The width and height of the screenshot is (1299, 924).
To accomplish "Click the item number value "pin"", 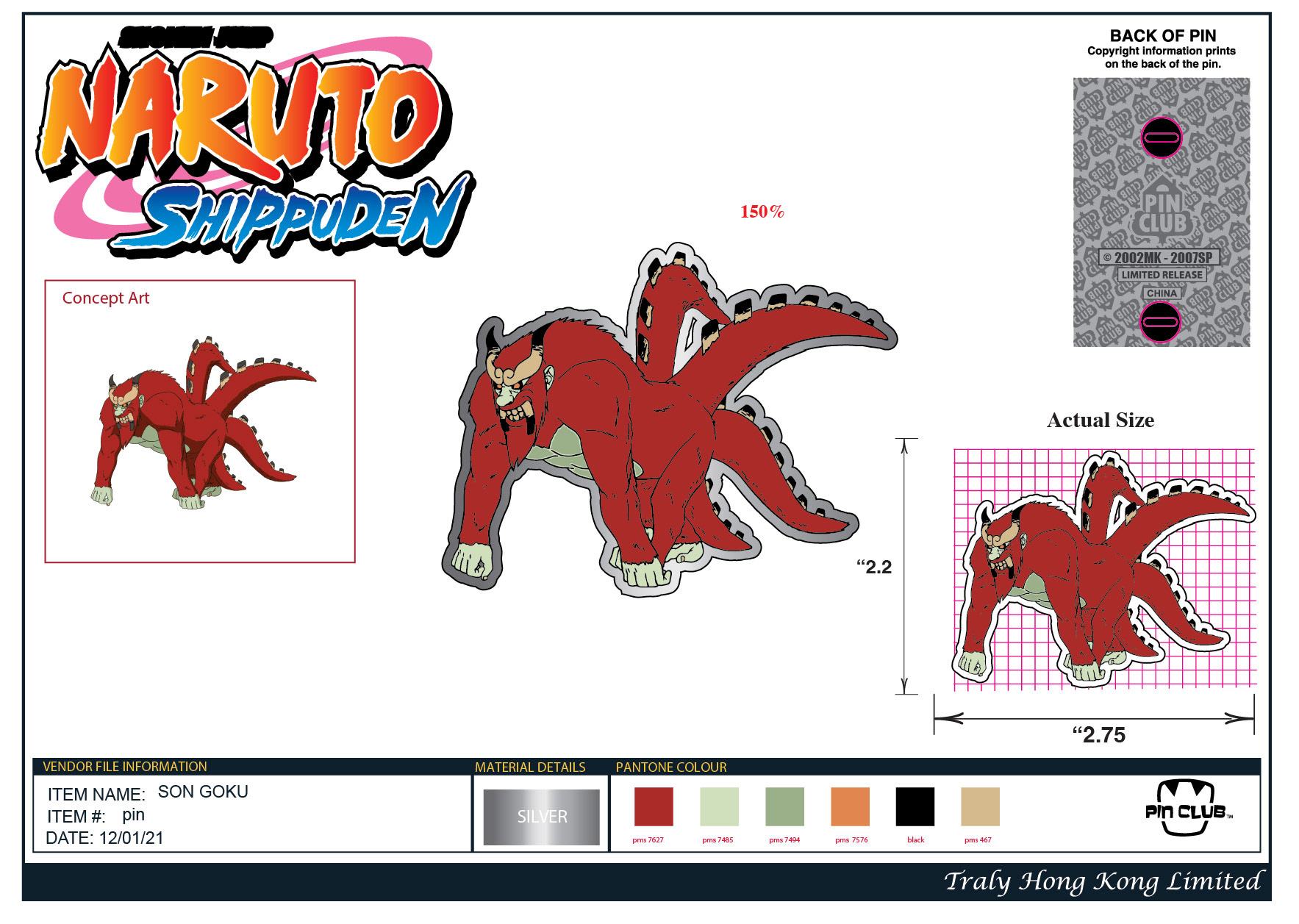I will pyautogui.click(x=133, y=814).
